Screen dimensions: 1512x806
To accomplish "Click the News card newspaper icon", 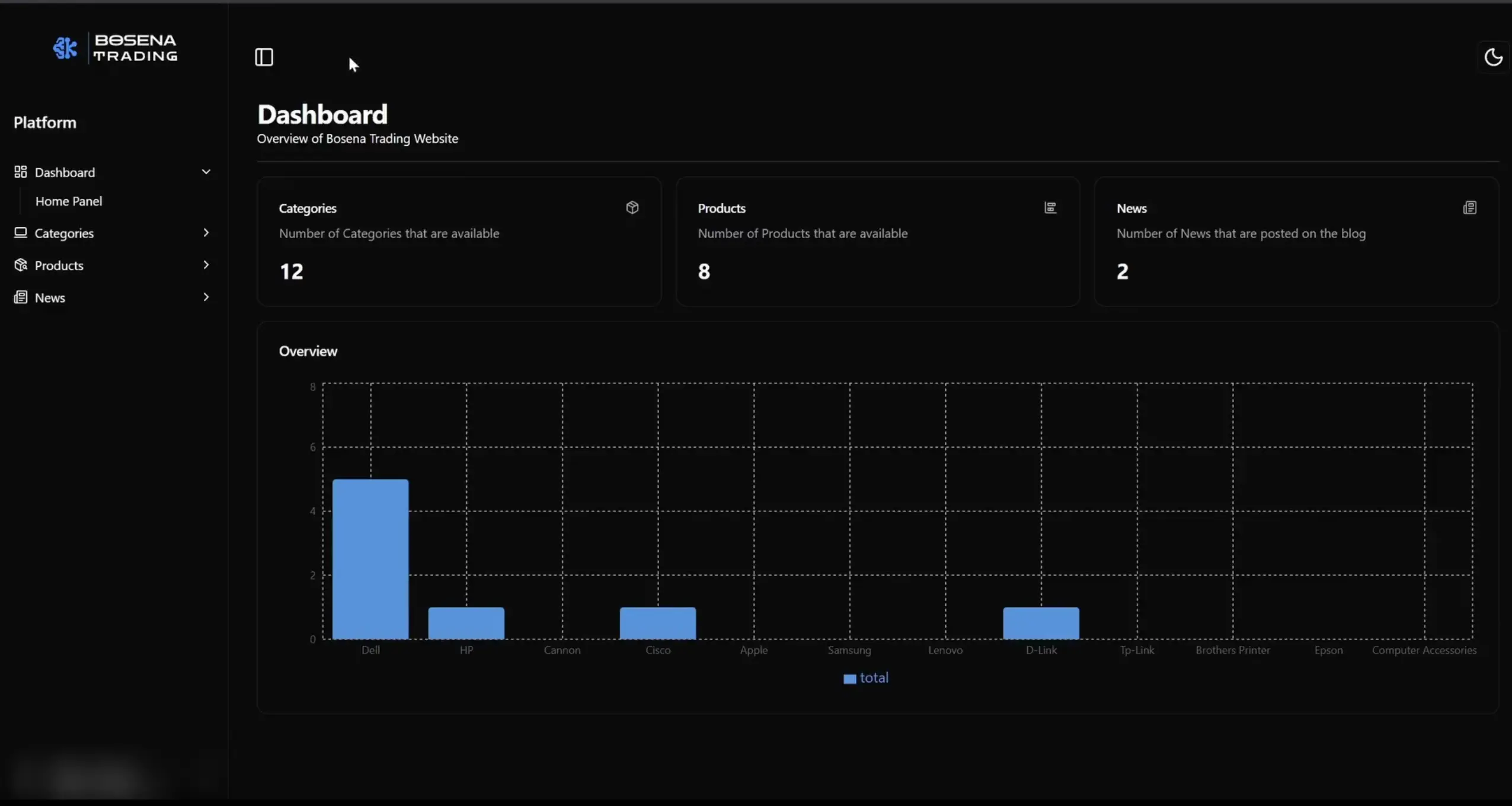I will [x=1469, y=207].
